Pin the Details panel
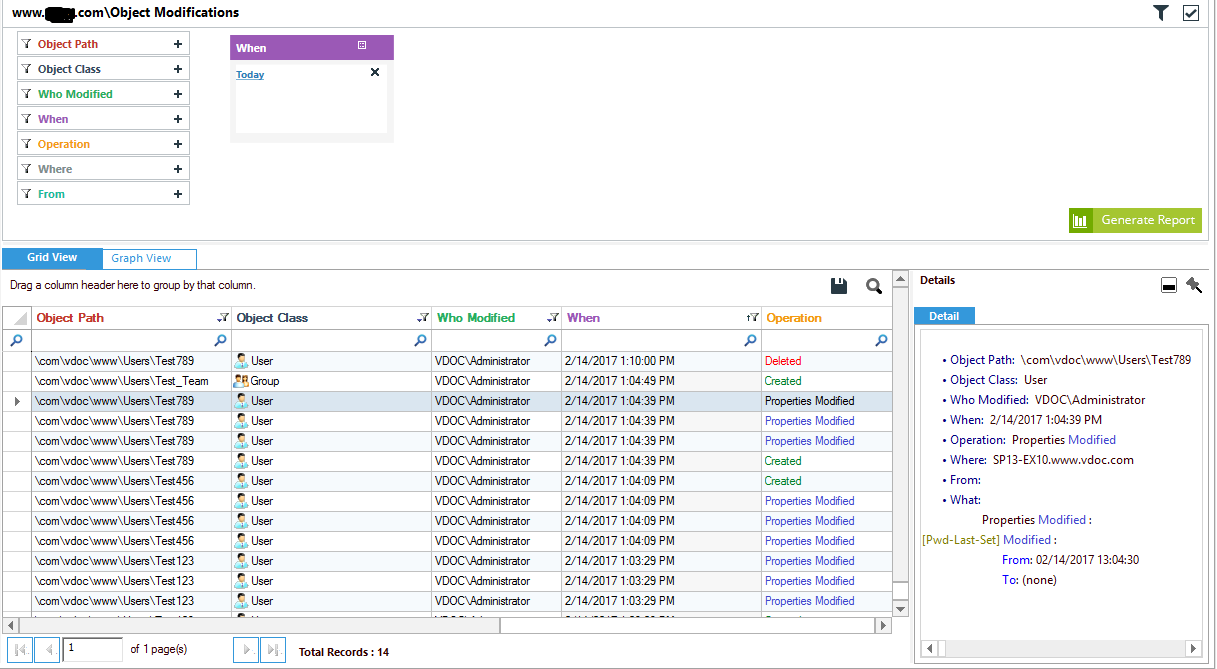1217x669 pixels. [1194, 285]
